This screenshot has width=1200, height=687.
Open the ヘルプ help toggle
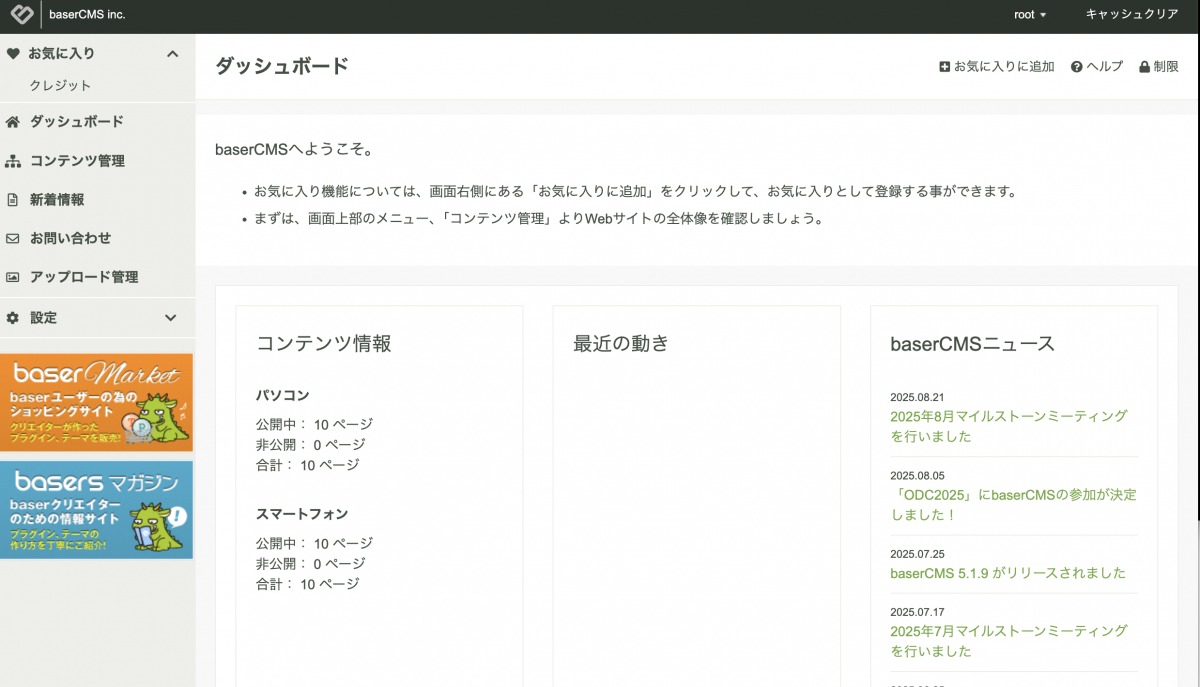(1097, 67)
